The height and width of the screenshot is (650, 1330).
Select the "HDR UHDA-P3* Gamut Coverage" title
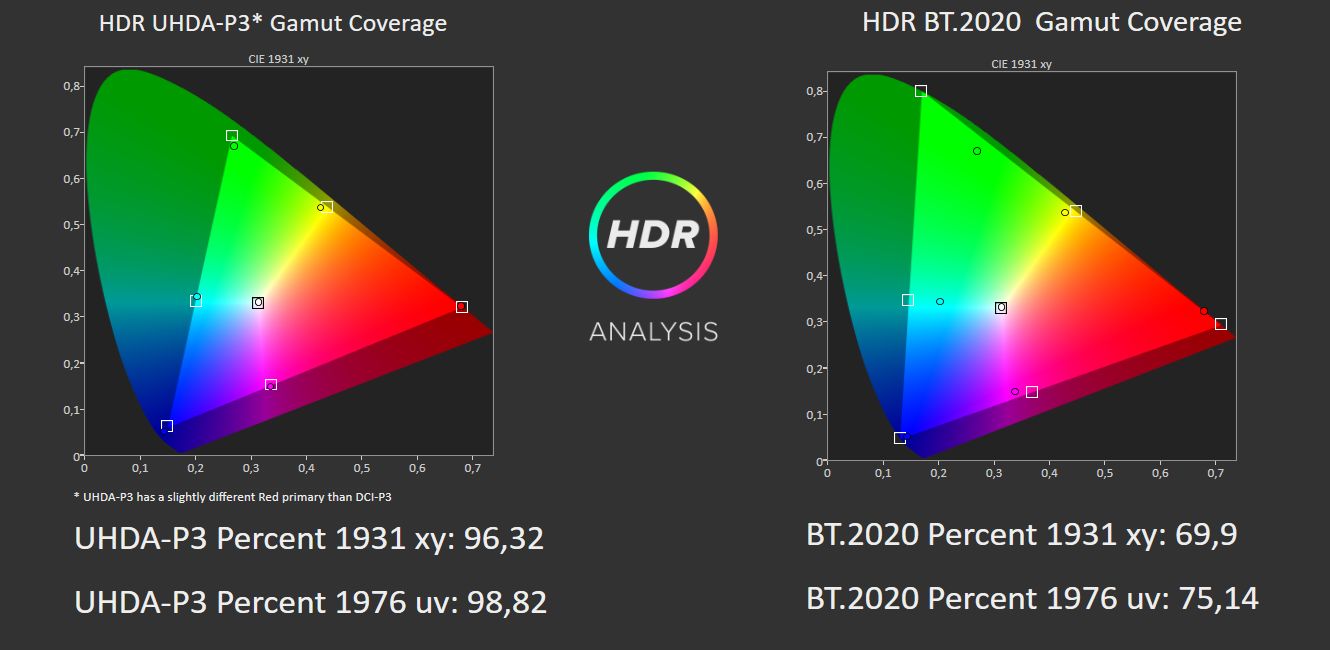(273, 23)
